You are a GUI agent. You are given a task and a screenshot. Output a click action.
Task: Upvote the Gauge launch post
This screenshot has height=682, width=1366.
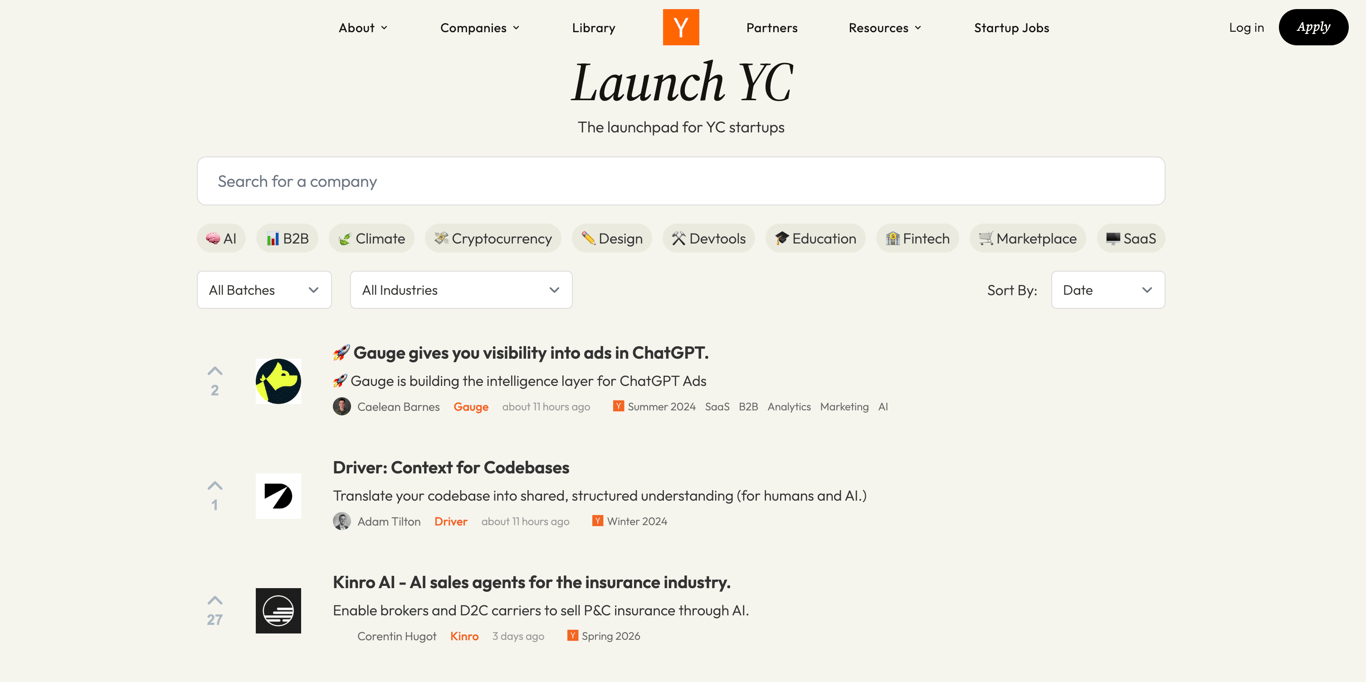(215, 371)
